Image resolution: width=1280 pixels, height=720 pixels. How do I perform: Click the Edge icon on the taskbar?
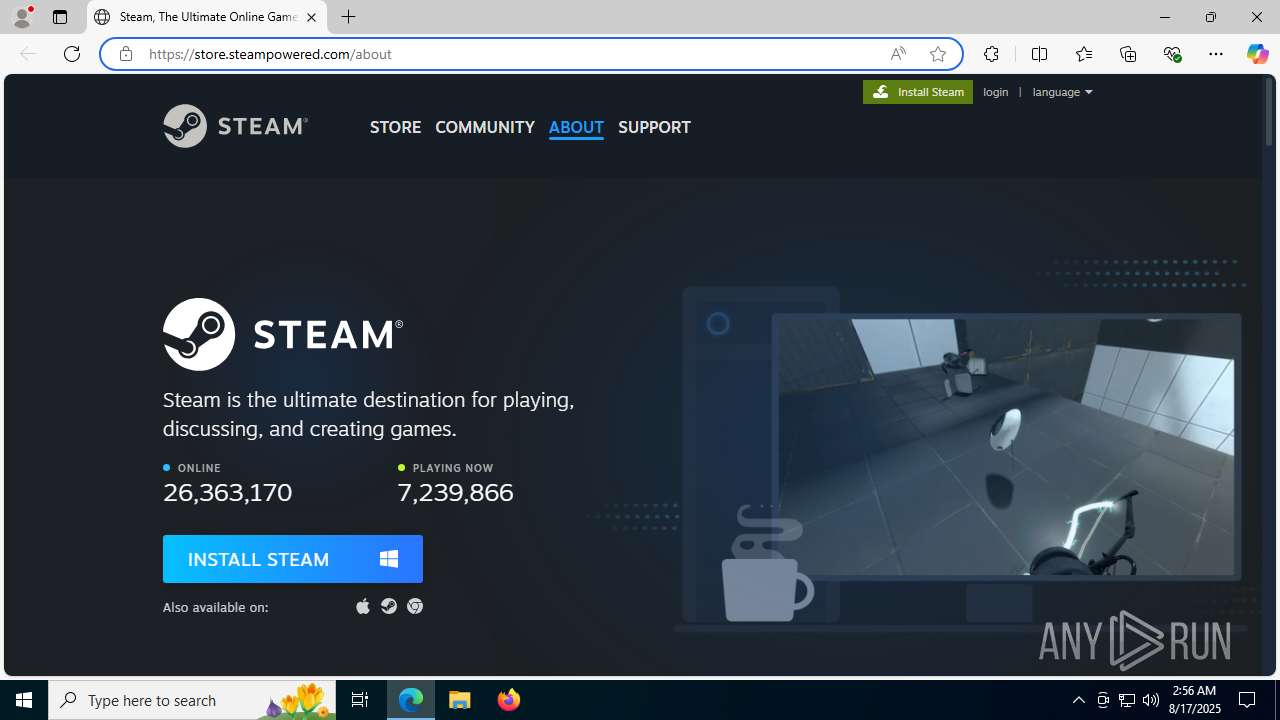411,700
